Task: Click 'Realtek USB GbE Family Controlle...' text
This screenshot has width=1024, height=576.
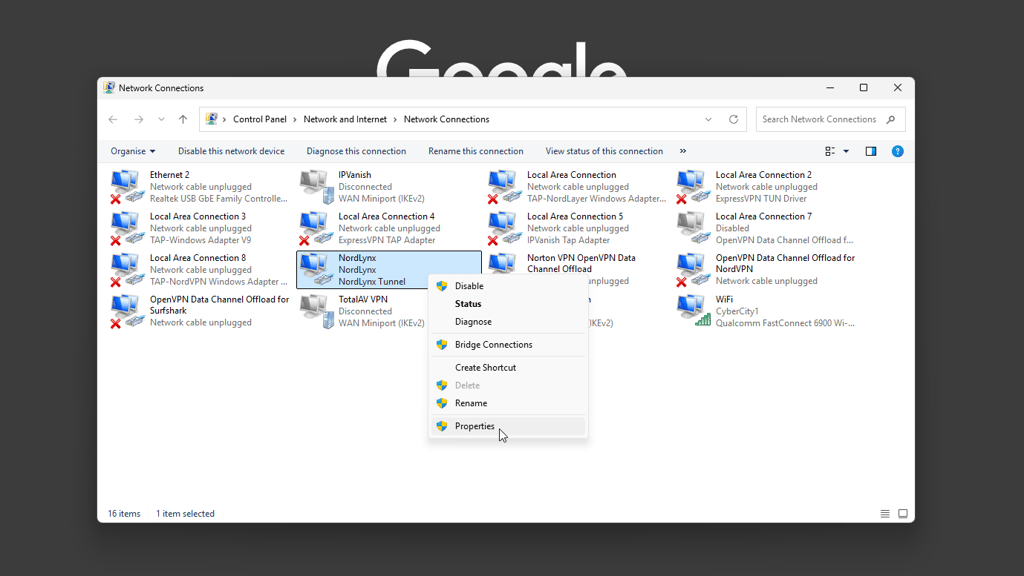Action: [218, 199]
